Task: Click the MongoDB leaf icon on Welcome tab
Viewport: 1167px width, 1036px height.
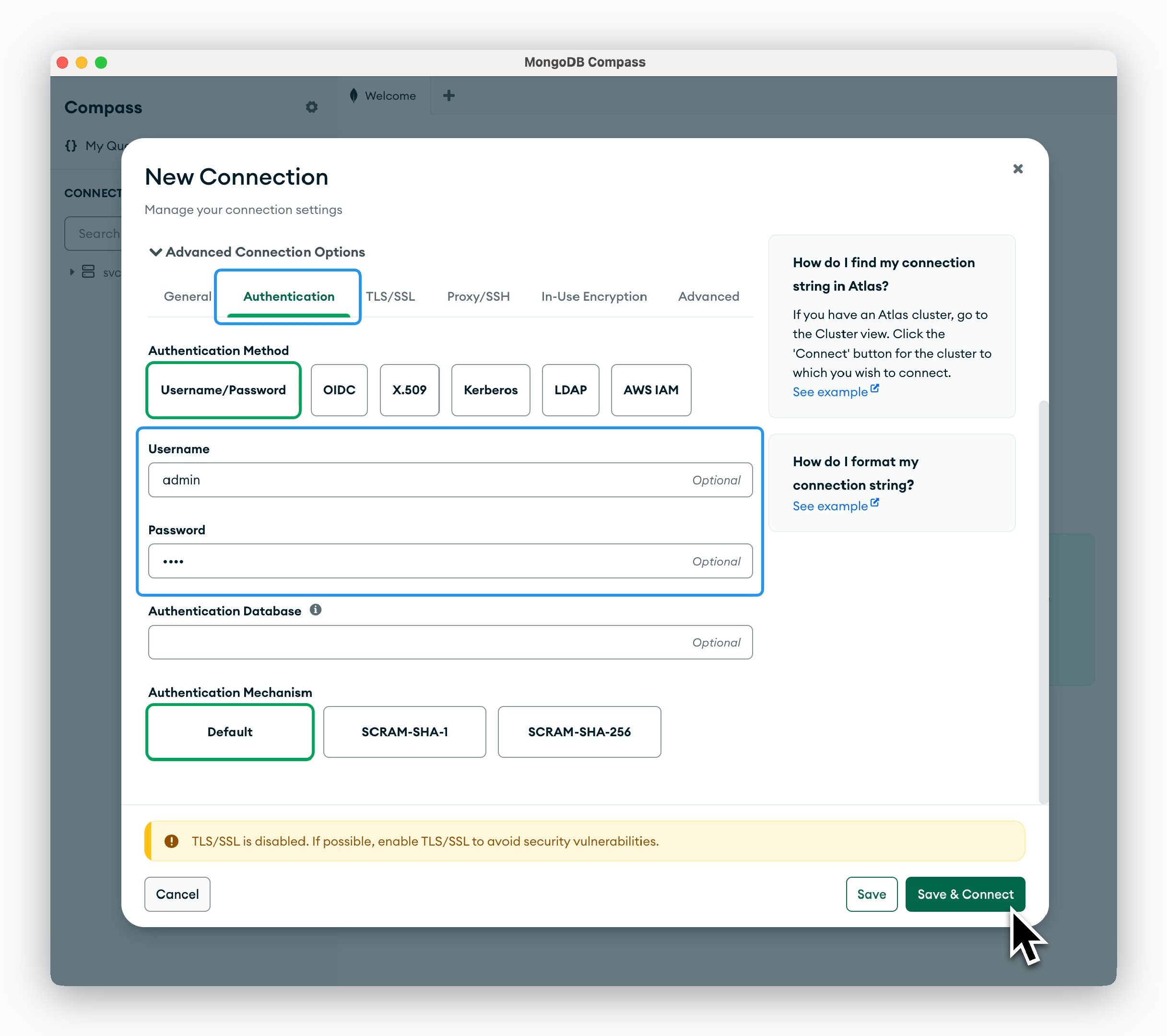Action: point(354,96)
